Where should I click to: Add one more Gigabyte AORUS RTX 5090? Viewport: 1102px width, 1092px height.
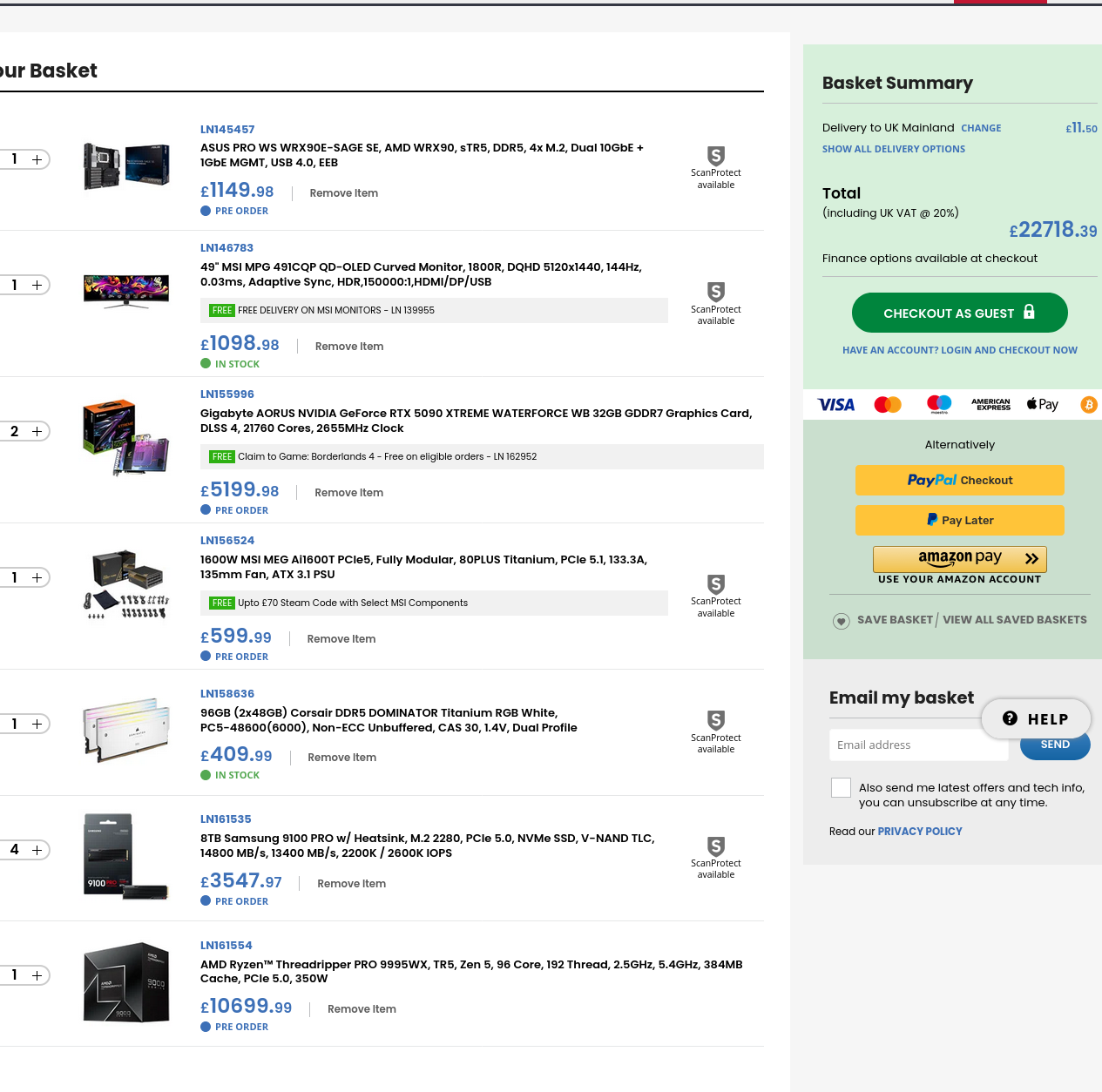click(x=37, y=431)
